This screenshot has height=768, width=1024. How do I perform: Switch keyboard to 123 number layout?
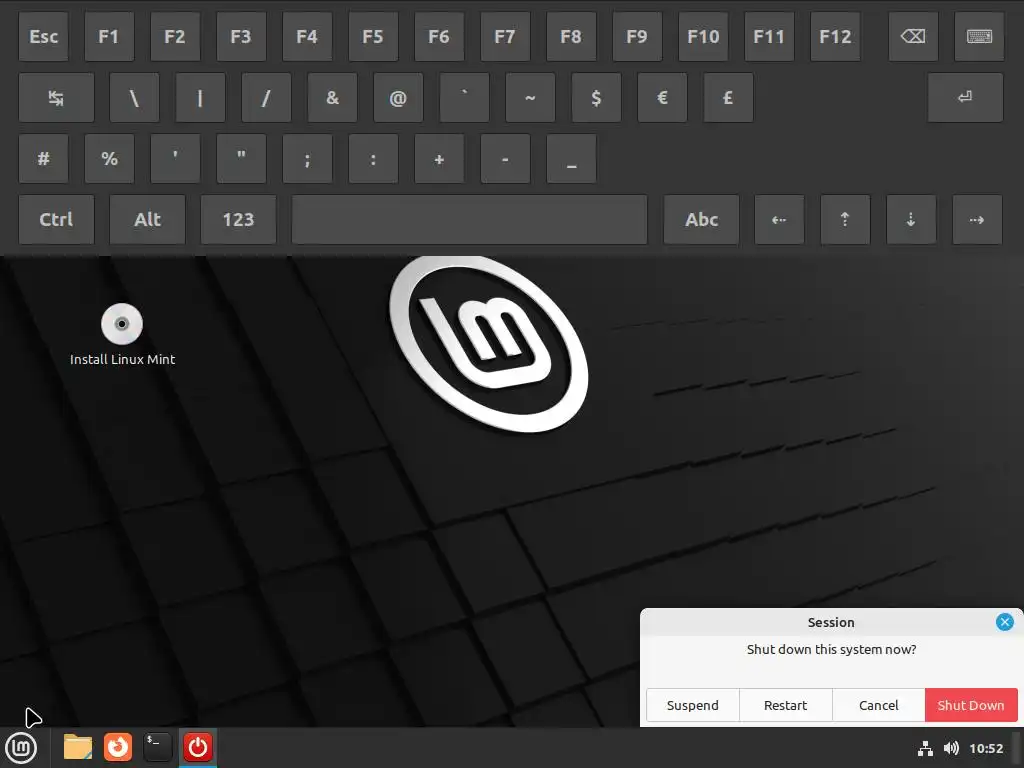[x=238, y=219]
